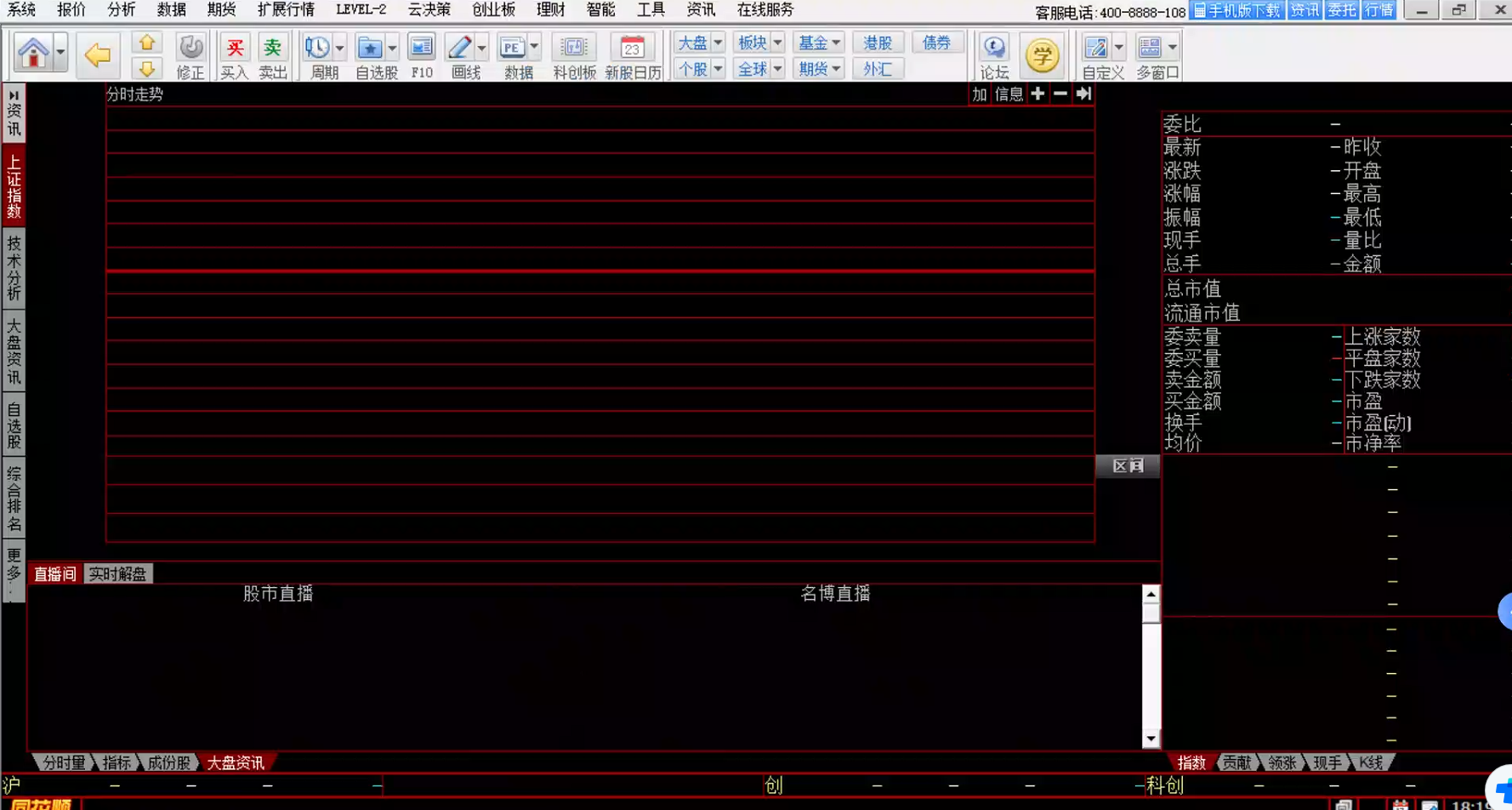This screenshot has height=810, width=1512.
Task: Expand the 基金 dropdown arrow
Action: (x=836, y=43)
